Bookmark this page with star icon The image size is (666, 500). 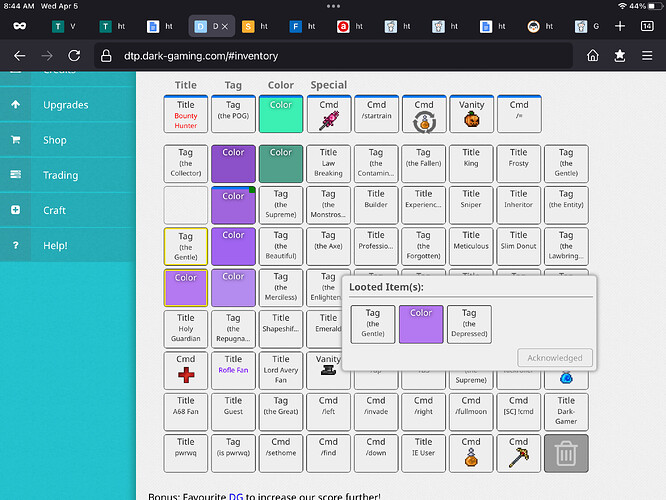620,56
